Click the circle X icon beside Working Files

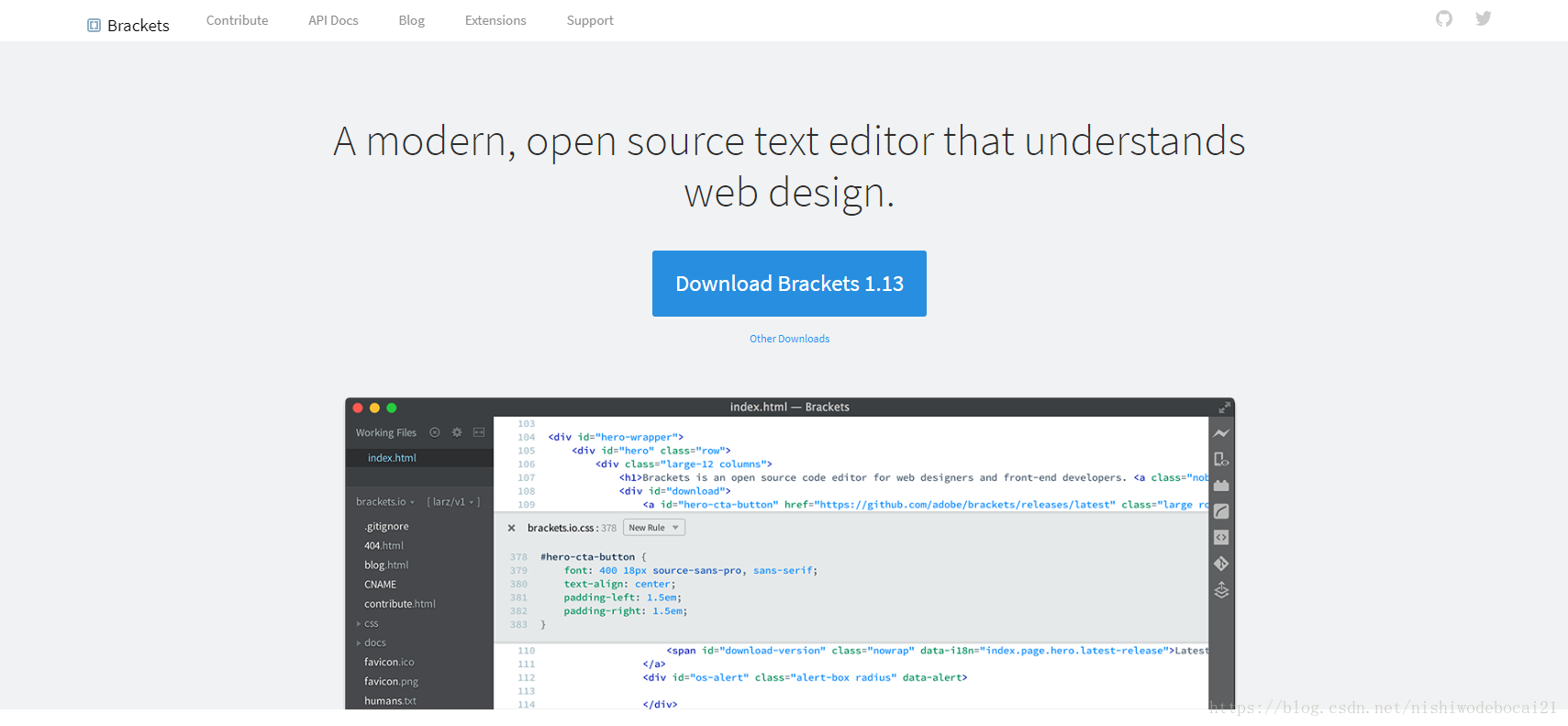point(435,432)
